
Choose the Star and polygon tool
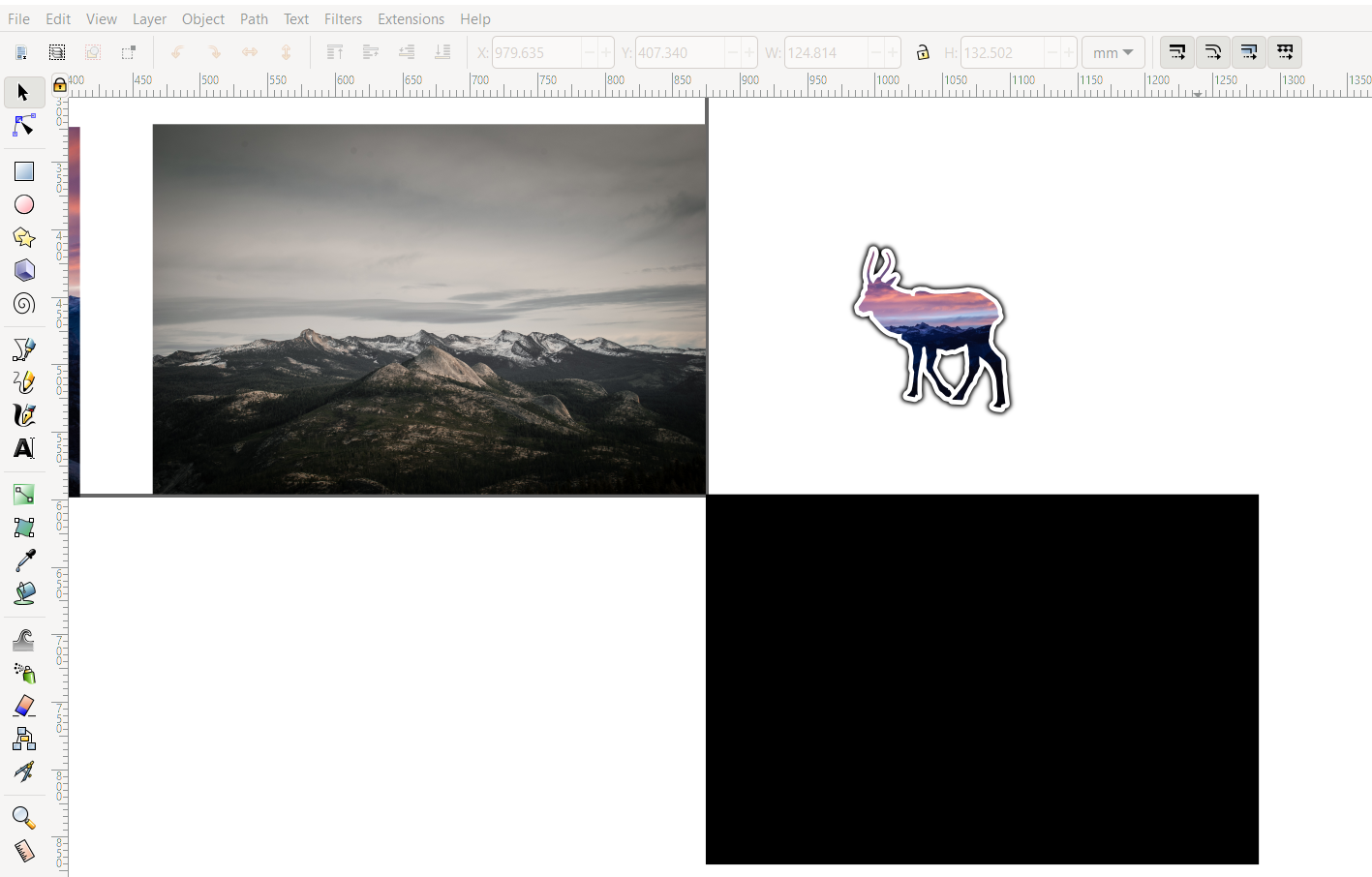pos(24,237)
